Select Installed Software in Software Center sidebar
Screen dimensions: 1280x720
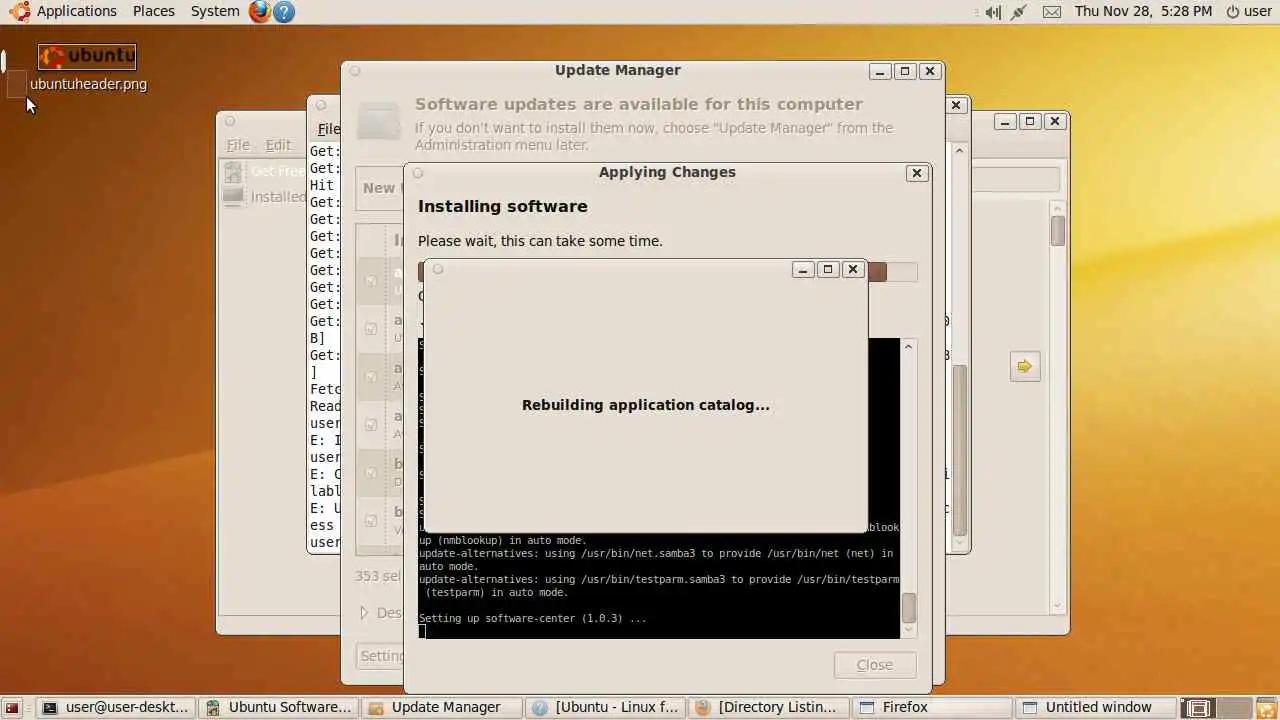[x=265, y=196]
